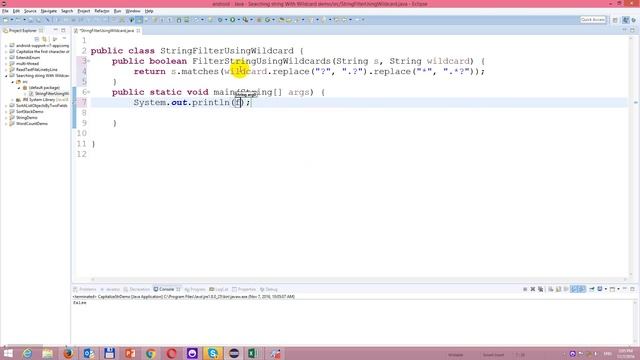Expand the JRE System Library node

[13, 100]
